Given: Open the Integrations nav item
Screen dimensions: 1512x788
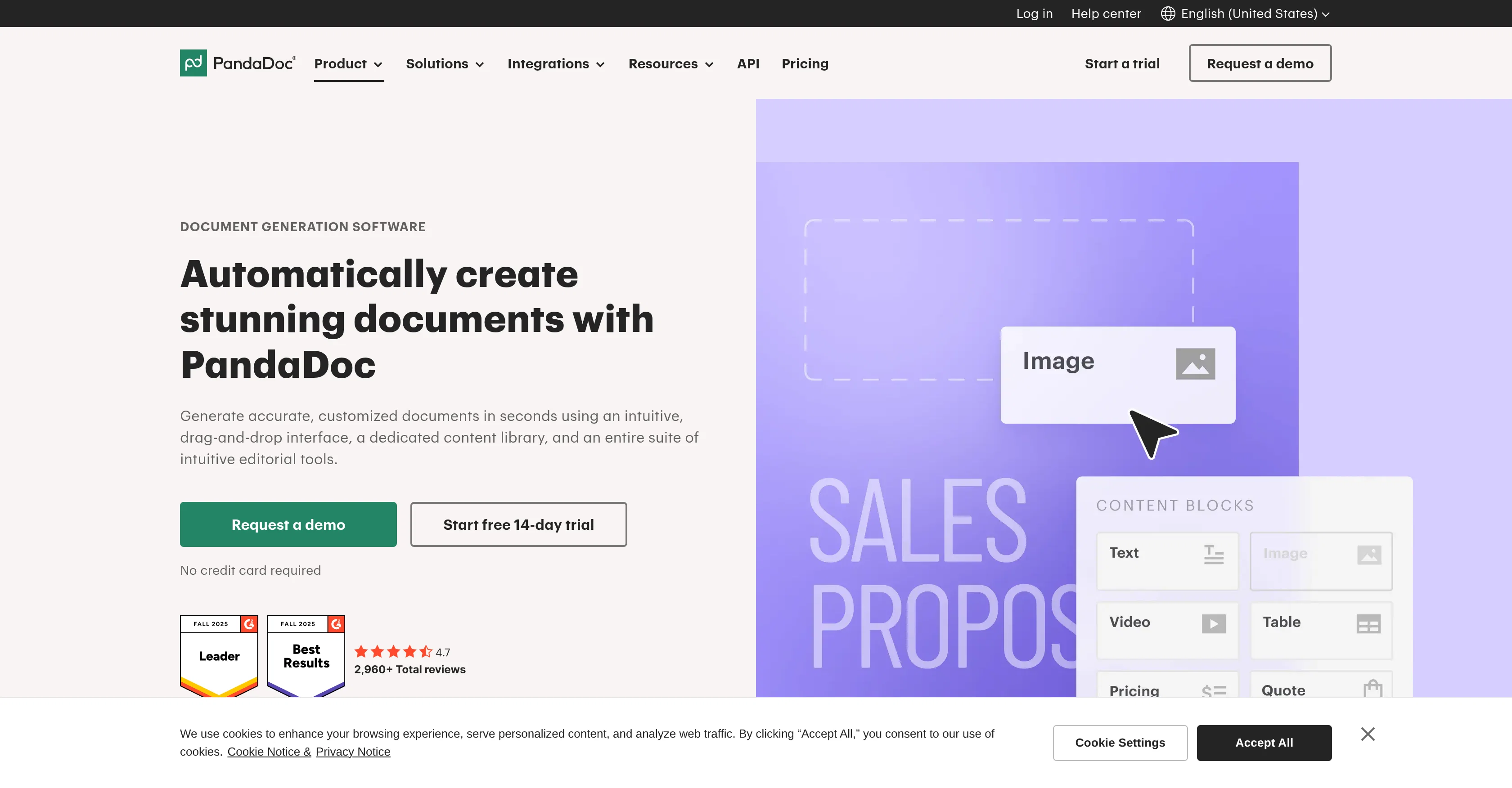Looking at the screenshot, I should tap(556, 63).
